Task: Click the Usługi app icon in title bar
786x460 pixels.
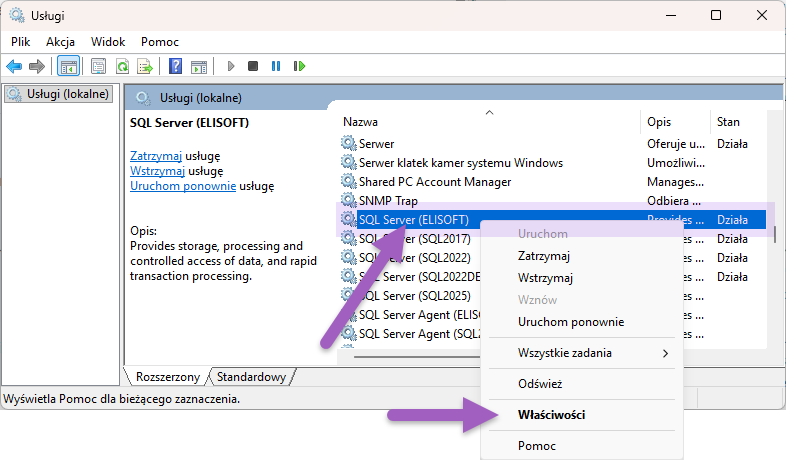Action: click(17, 16)
